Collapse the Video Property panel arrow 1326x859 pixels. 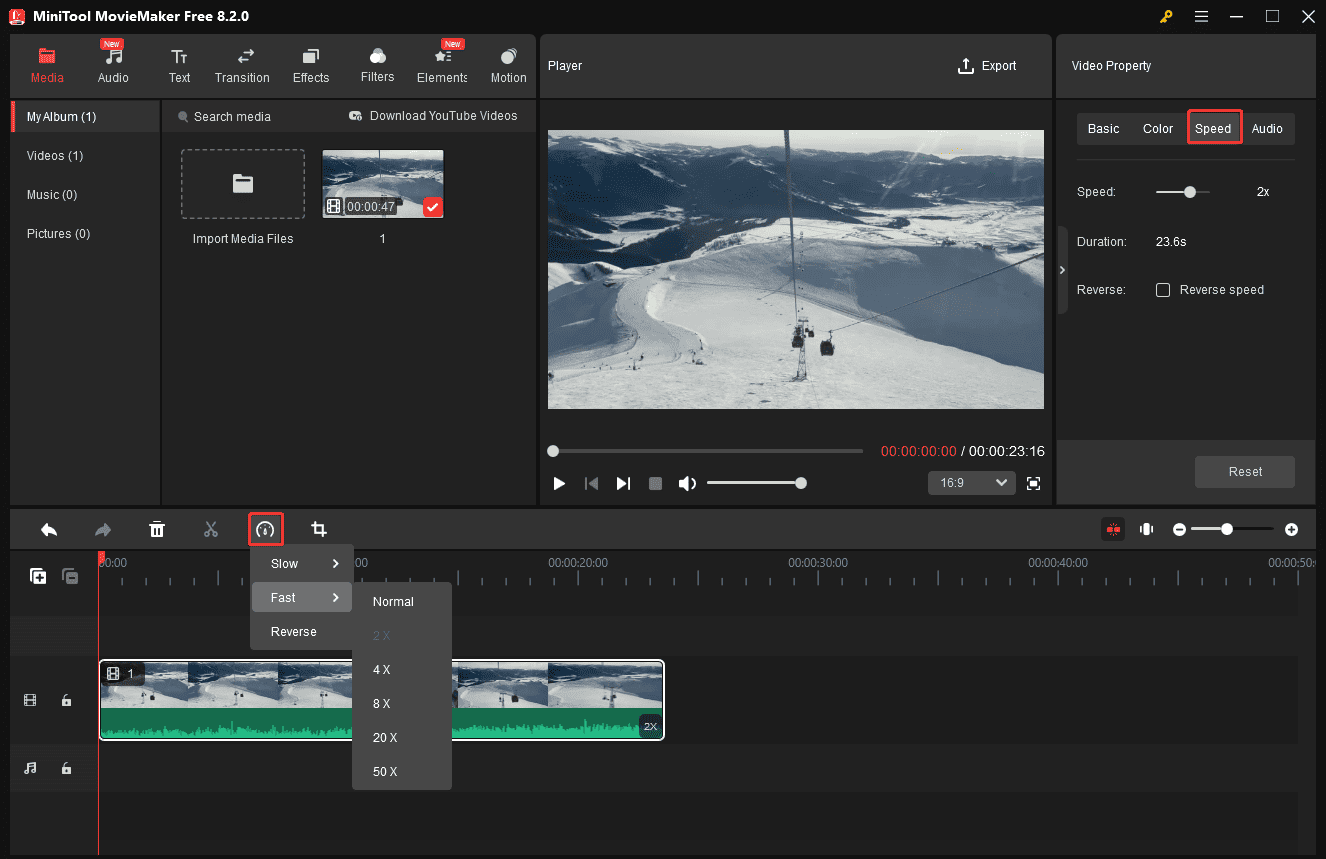pos(1062,270)
